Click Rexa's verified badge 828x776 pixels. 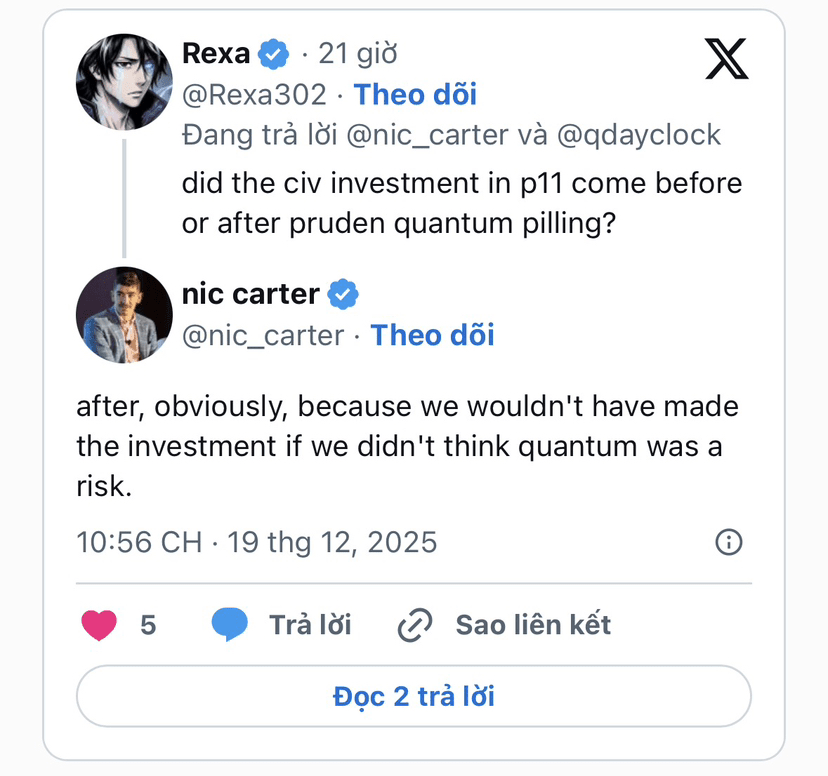tap(274, 54)
